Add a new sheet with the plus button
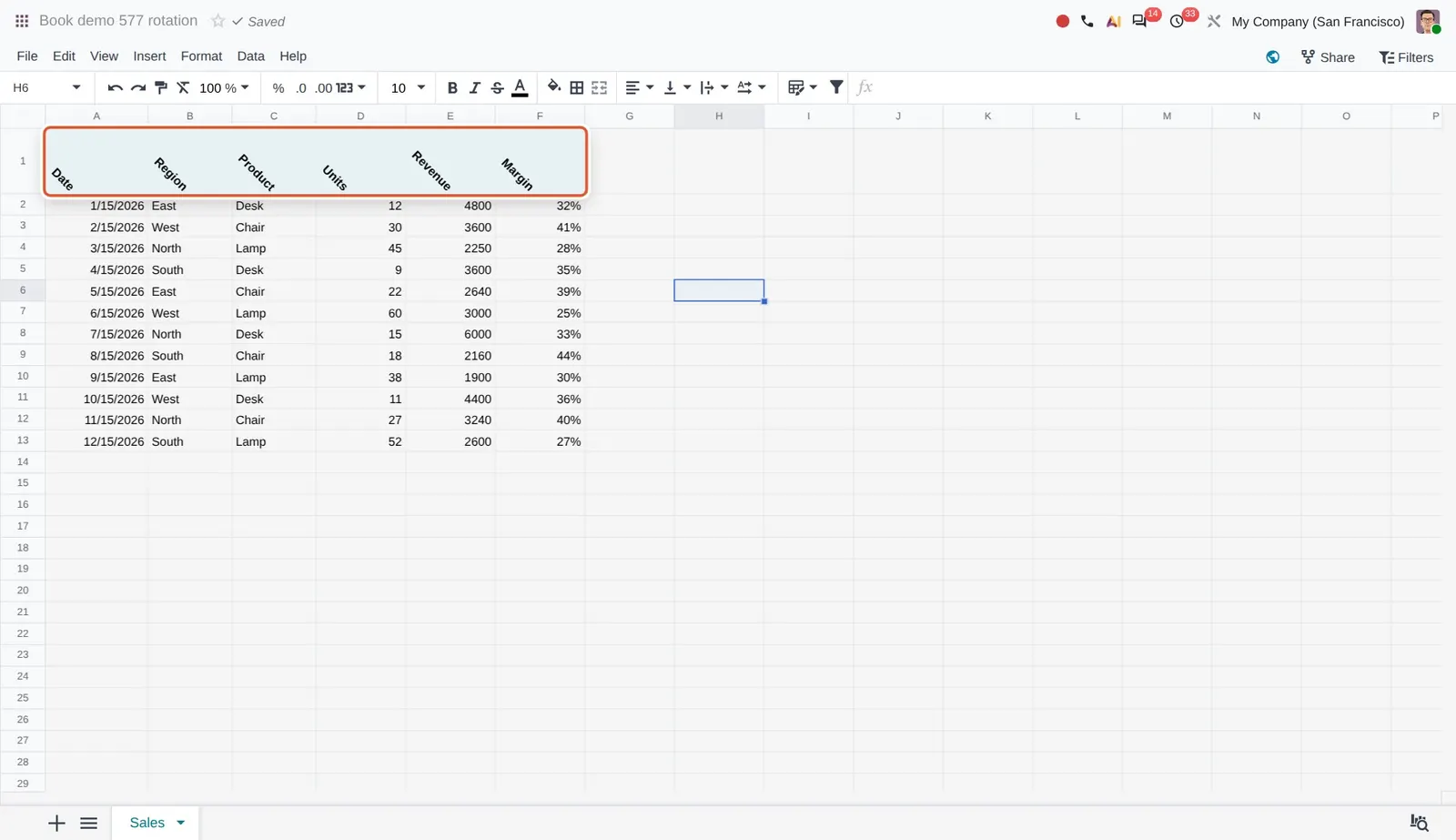Viewport: 1456px width, 840px height. (x=56, y=823)
